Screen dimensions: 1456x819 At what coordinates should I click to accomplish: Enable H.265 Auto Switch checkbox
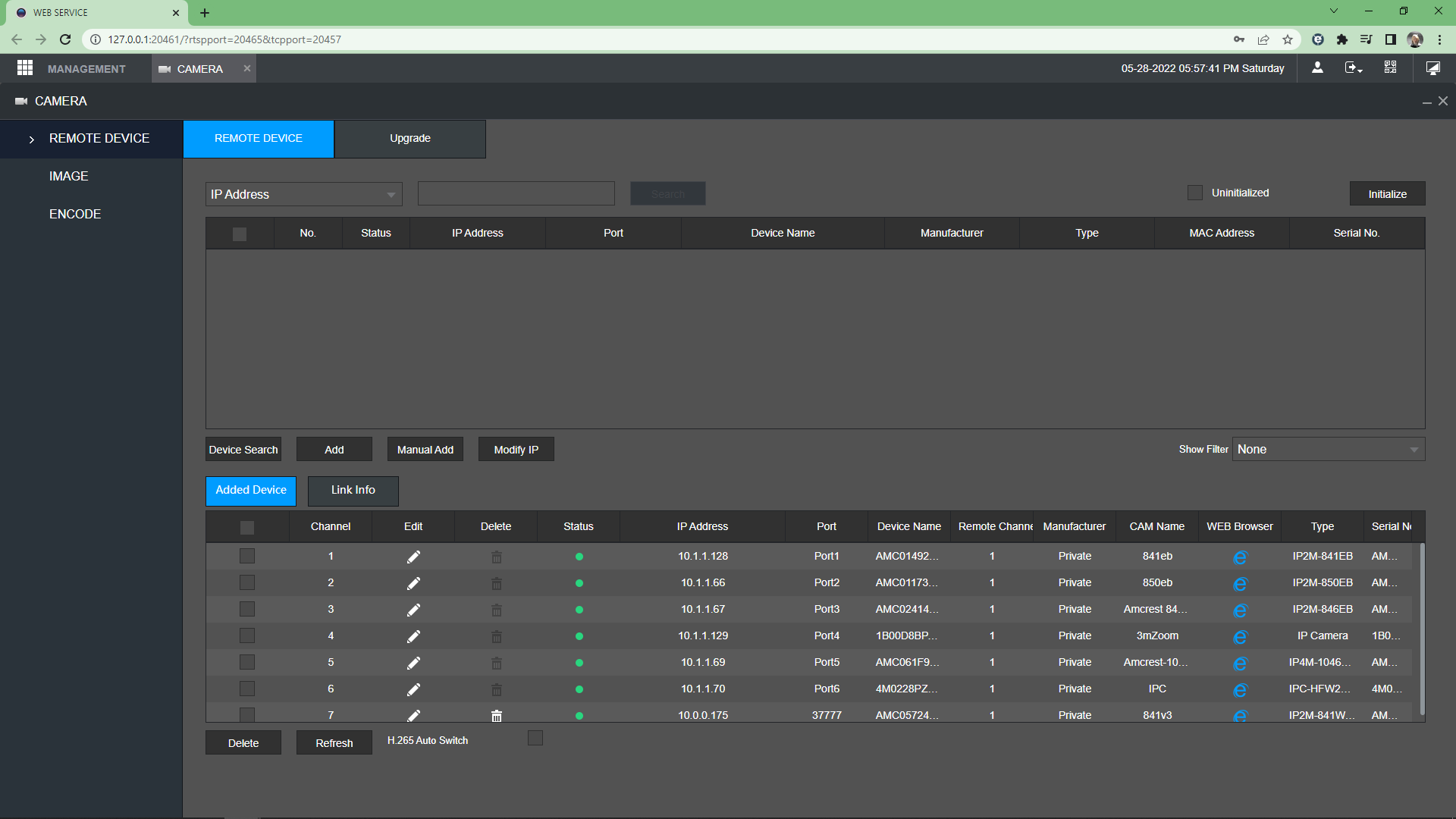point(535,738)
